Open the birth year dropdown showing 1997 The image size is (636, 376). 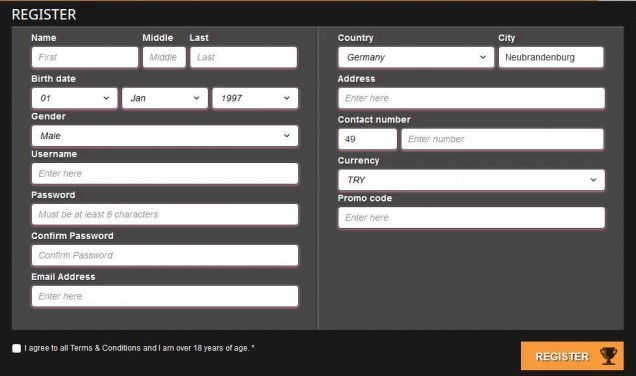(x=255, y=98)
